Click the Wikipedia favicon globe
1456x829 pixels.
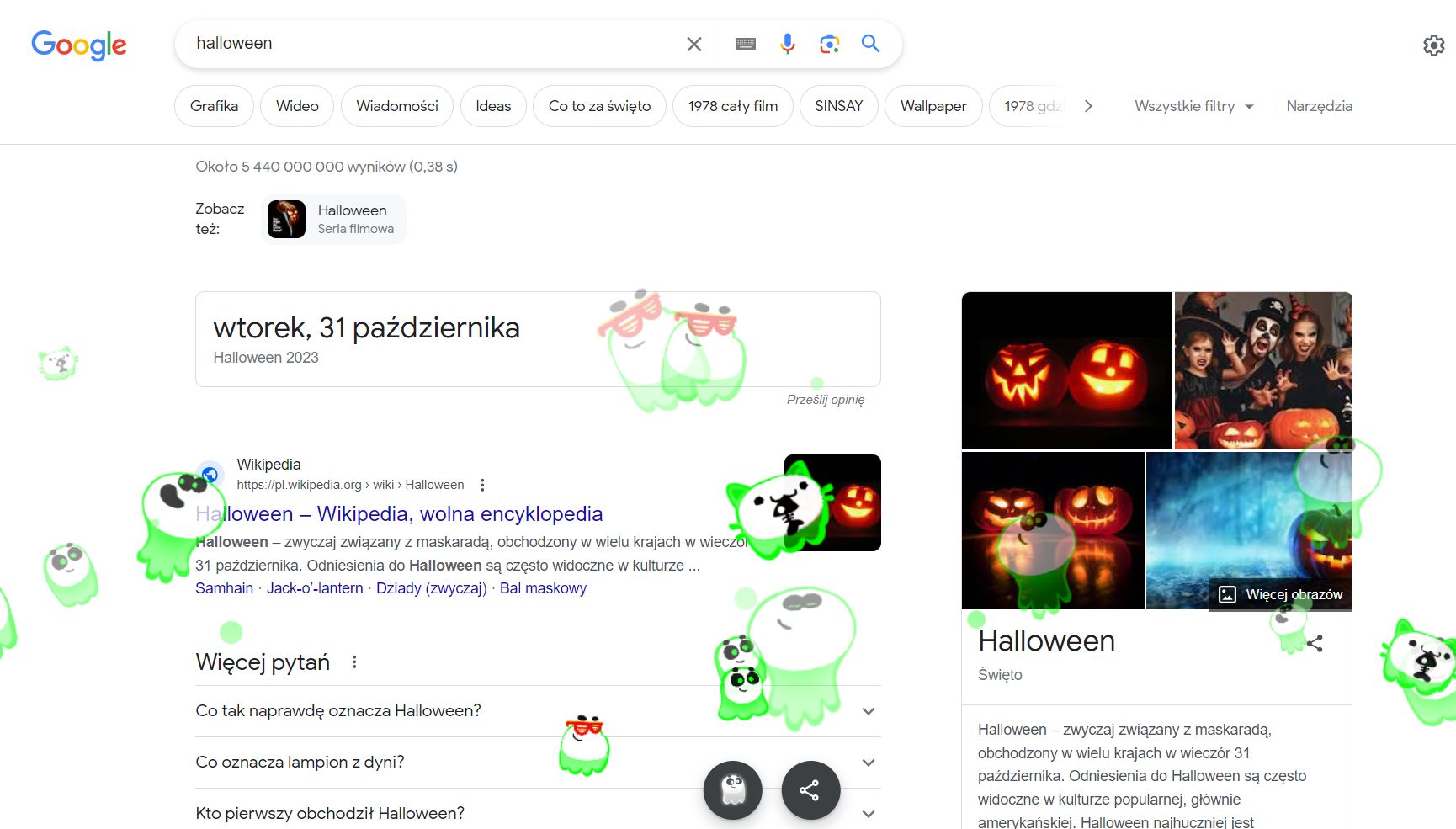(210, 474)
